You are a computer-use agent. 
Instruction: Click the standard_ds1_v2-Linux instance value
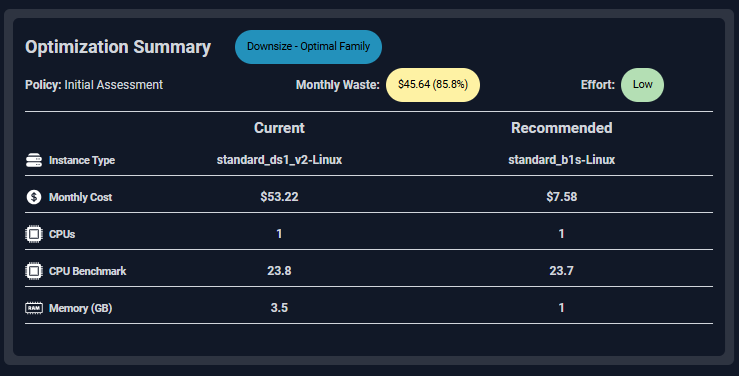click(279, 160)
